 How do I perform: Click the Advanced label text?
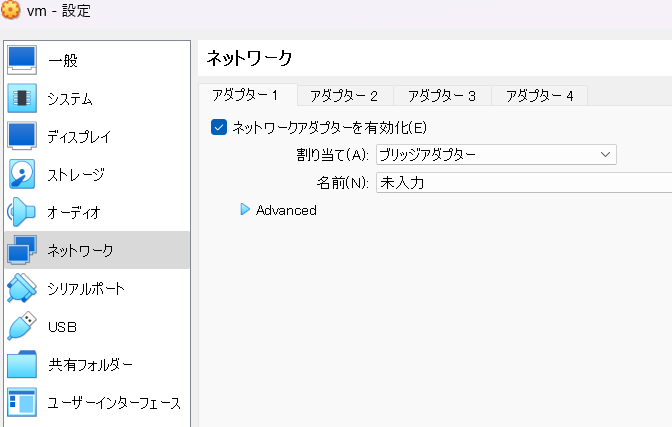click(286, 210)
